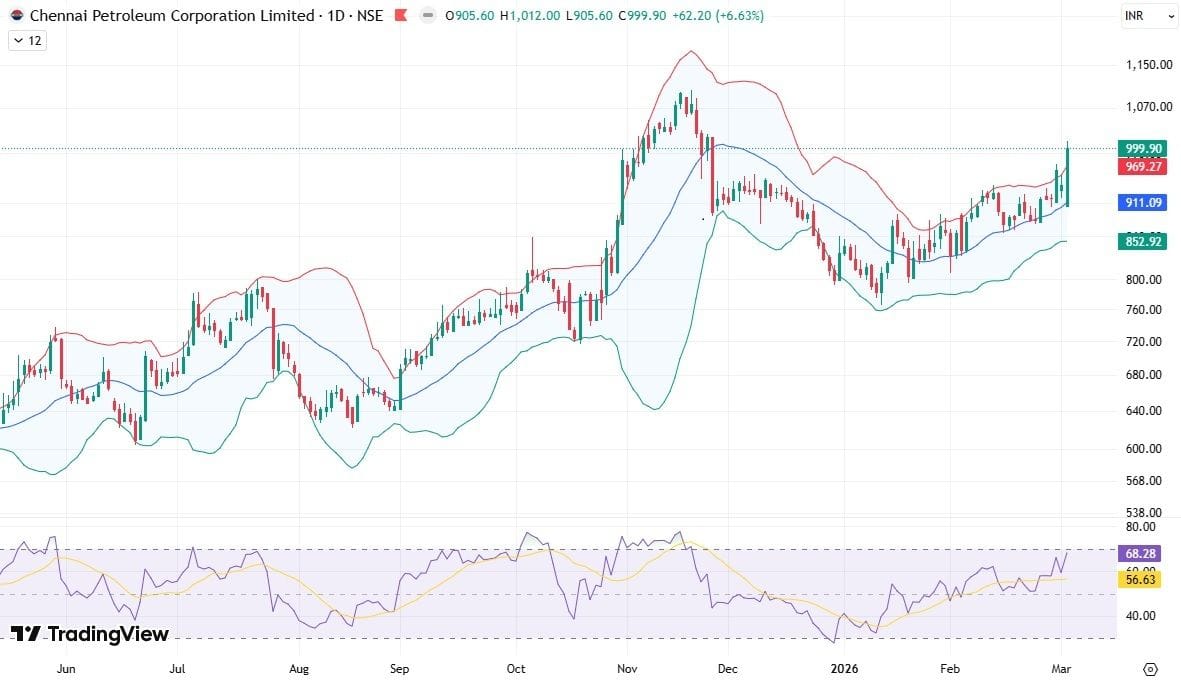Open chart settings gear on the time axis
The width and height of the screenshot is (1181, 683).
[1150, 669]
